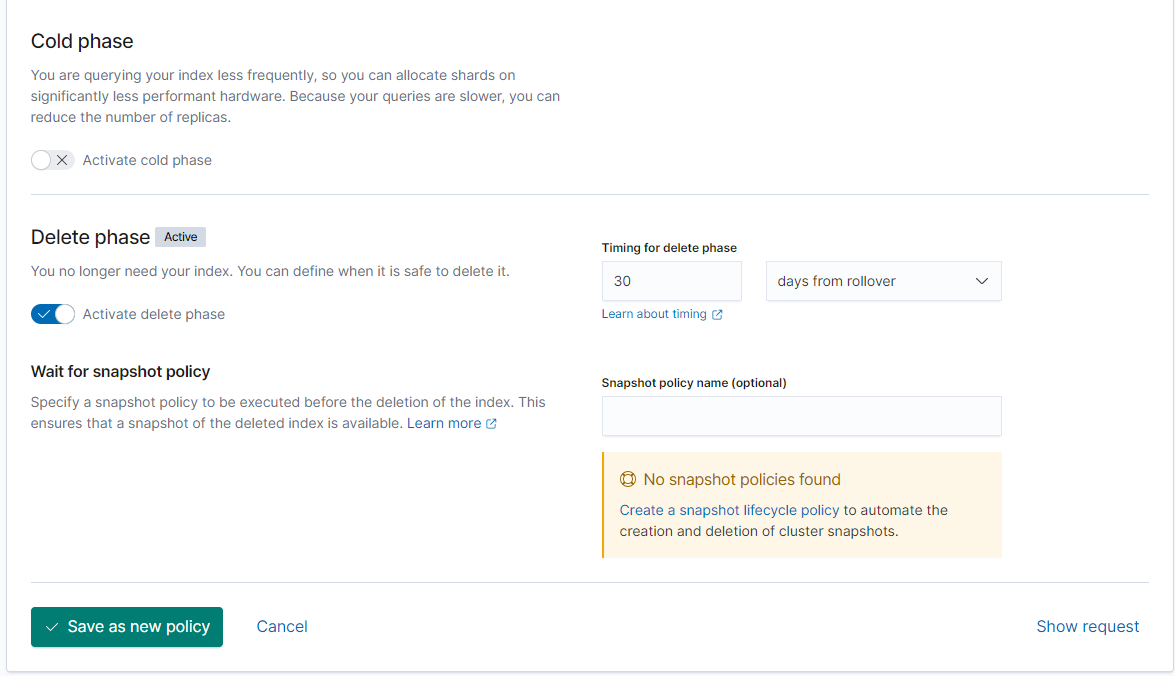Screen dimensions: 1175x676
Task: Click the checkmark icon on the Save button
Action: pyautogui.click(x=52, y=627)
